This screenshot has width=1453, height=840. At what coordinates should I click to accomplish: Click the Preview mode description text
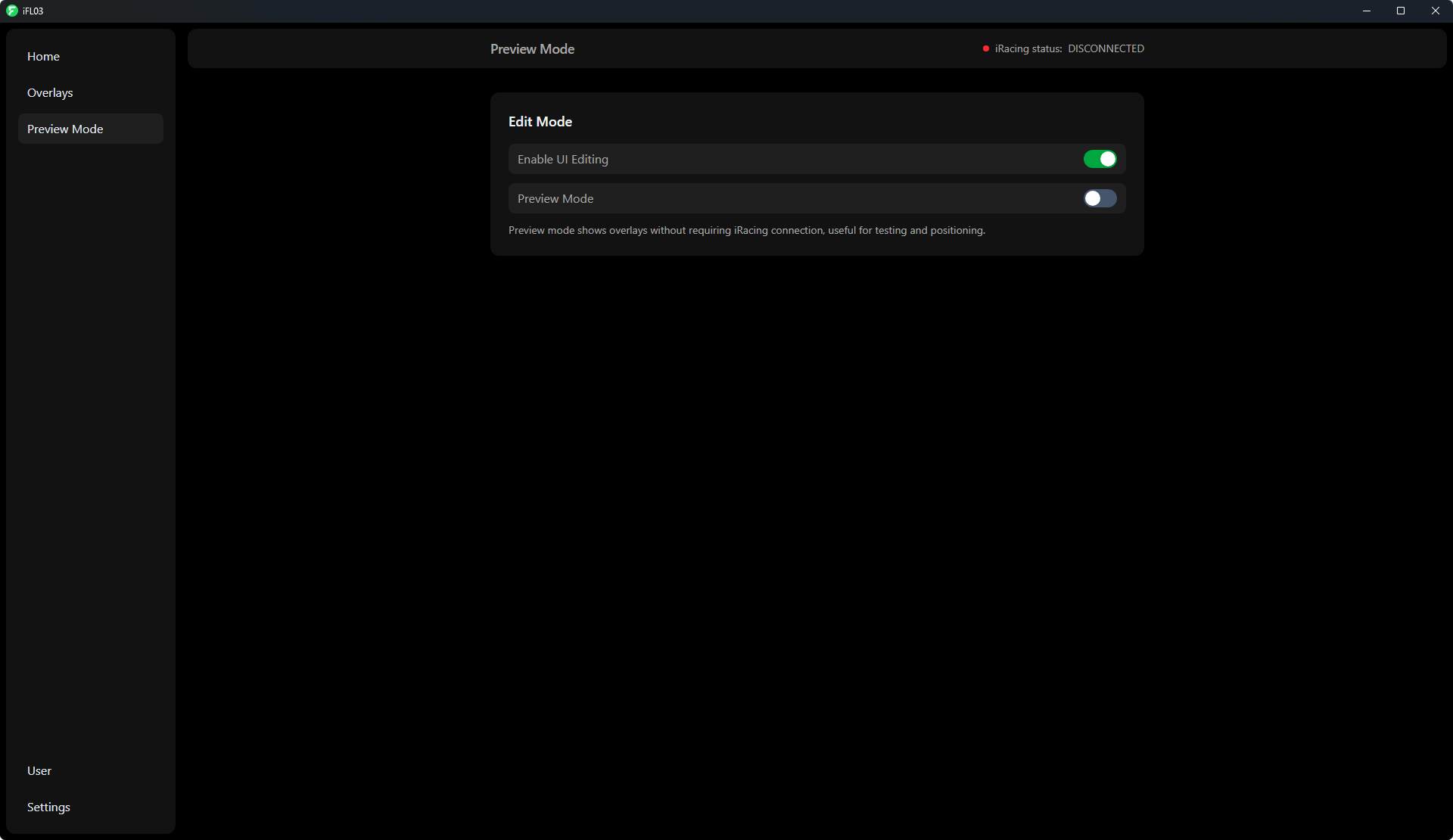click(x=747, y=230)
